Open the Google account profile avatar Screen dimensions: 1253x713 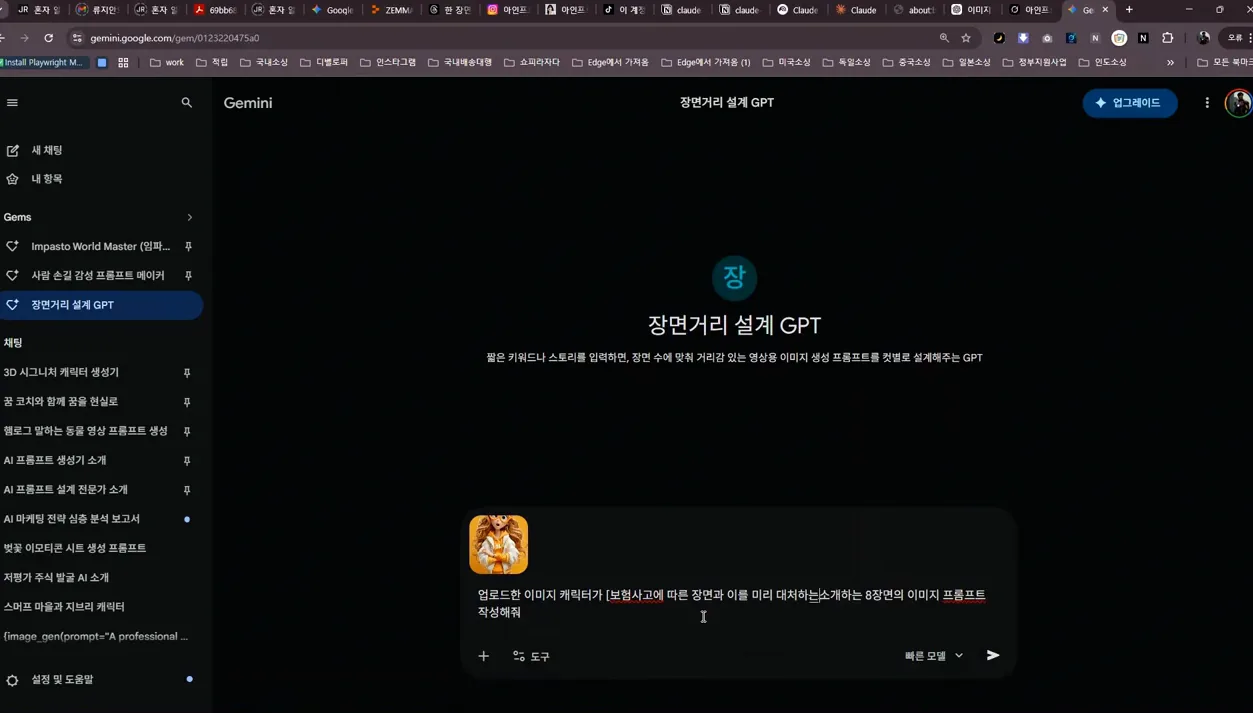(x=1239, y=103)
